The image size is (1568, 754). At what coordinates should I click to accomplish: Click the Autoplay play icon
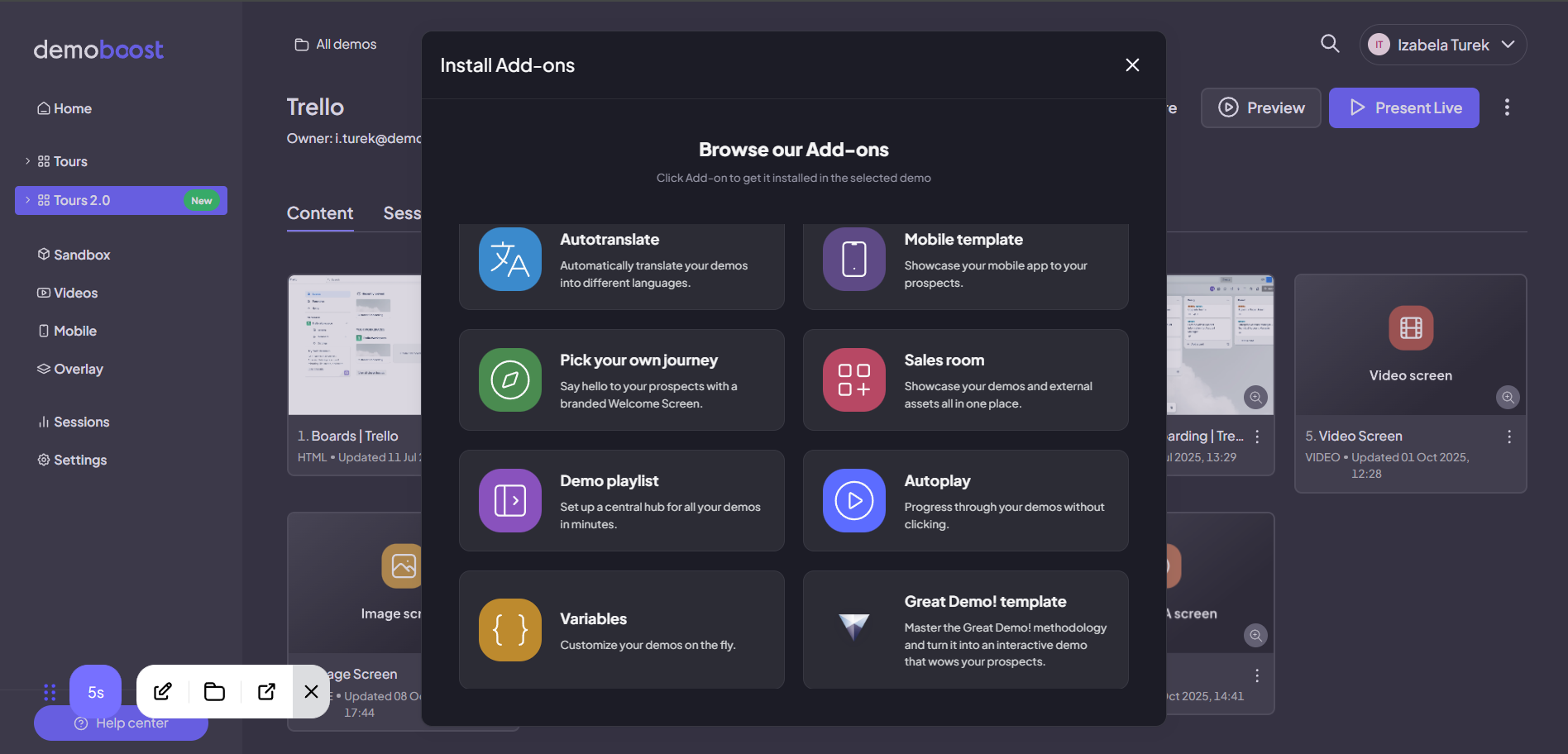(x=854, y=500)
